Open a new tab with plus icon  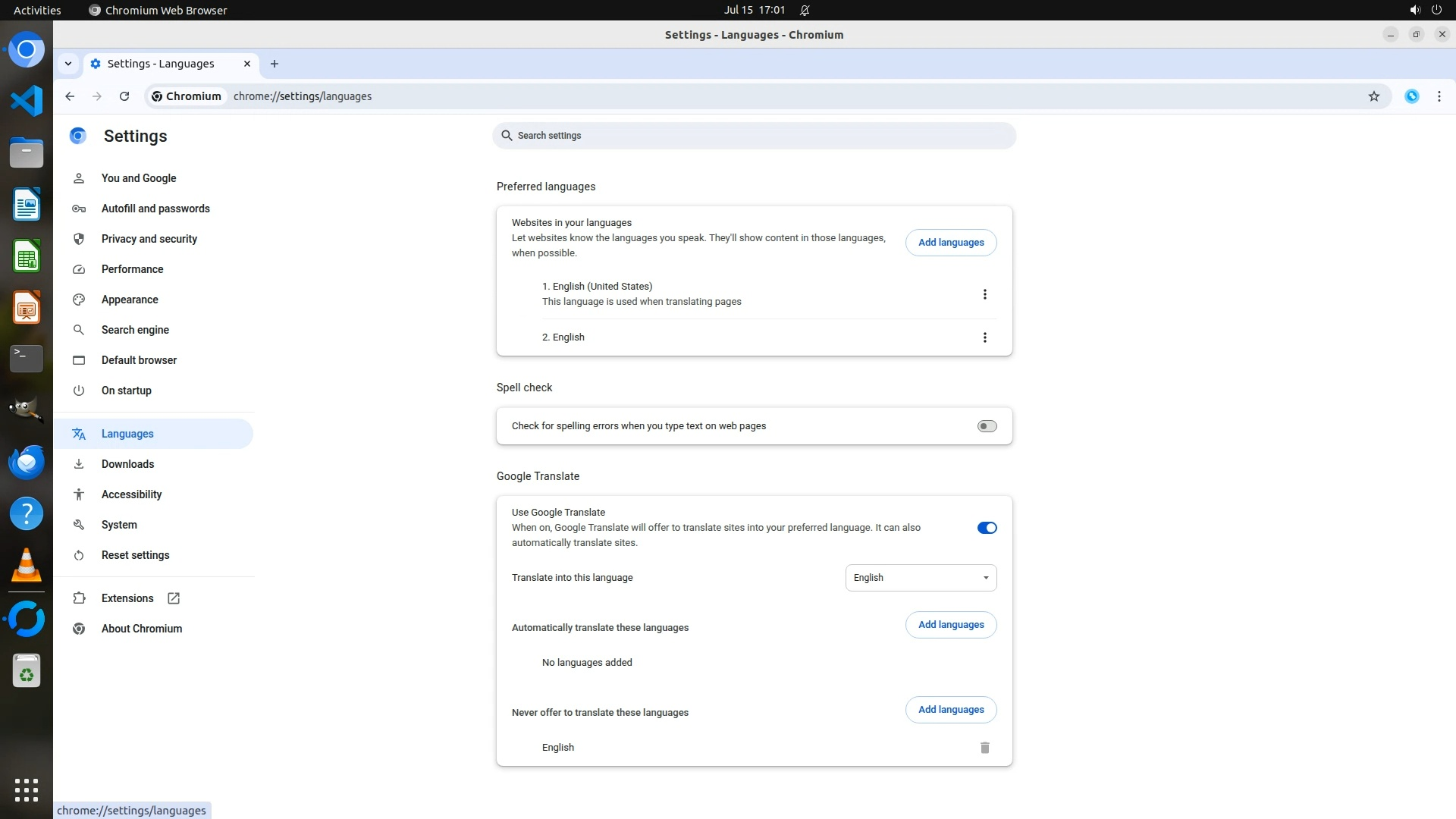click(275, 64)
